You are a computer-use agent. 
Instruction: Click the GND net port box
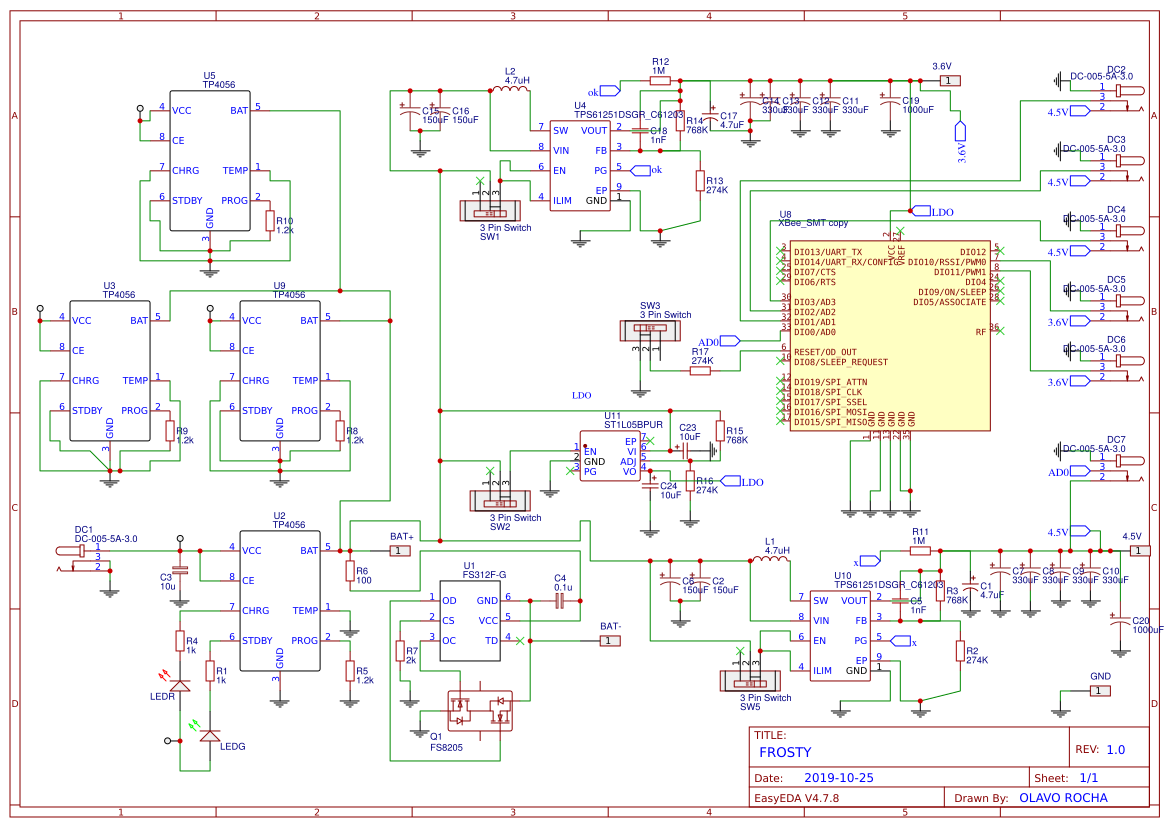[1100, 691]
